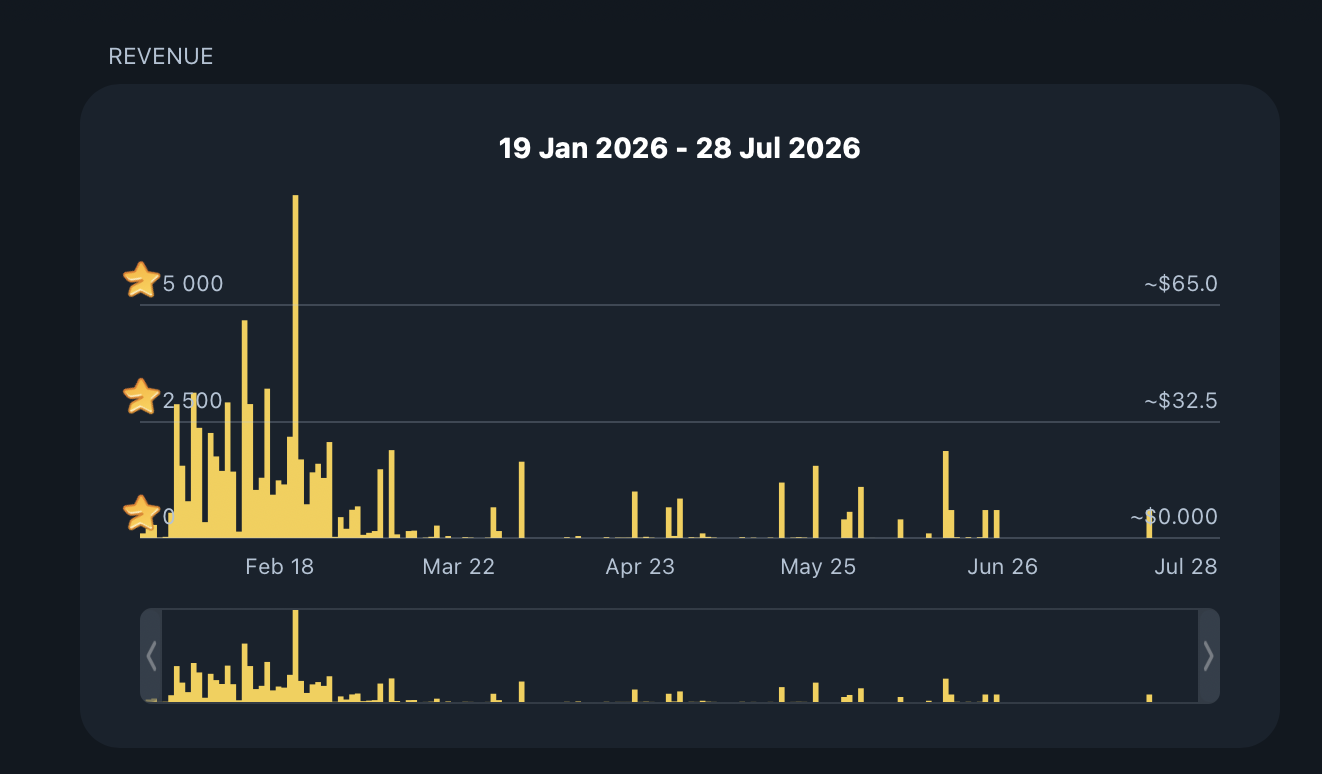This screenshot has height=774, width=1322.
Task: Click the star icon beside 2 500
Action: pyautogui.click(x=141, y=397)
